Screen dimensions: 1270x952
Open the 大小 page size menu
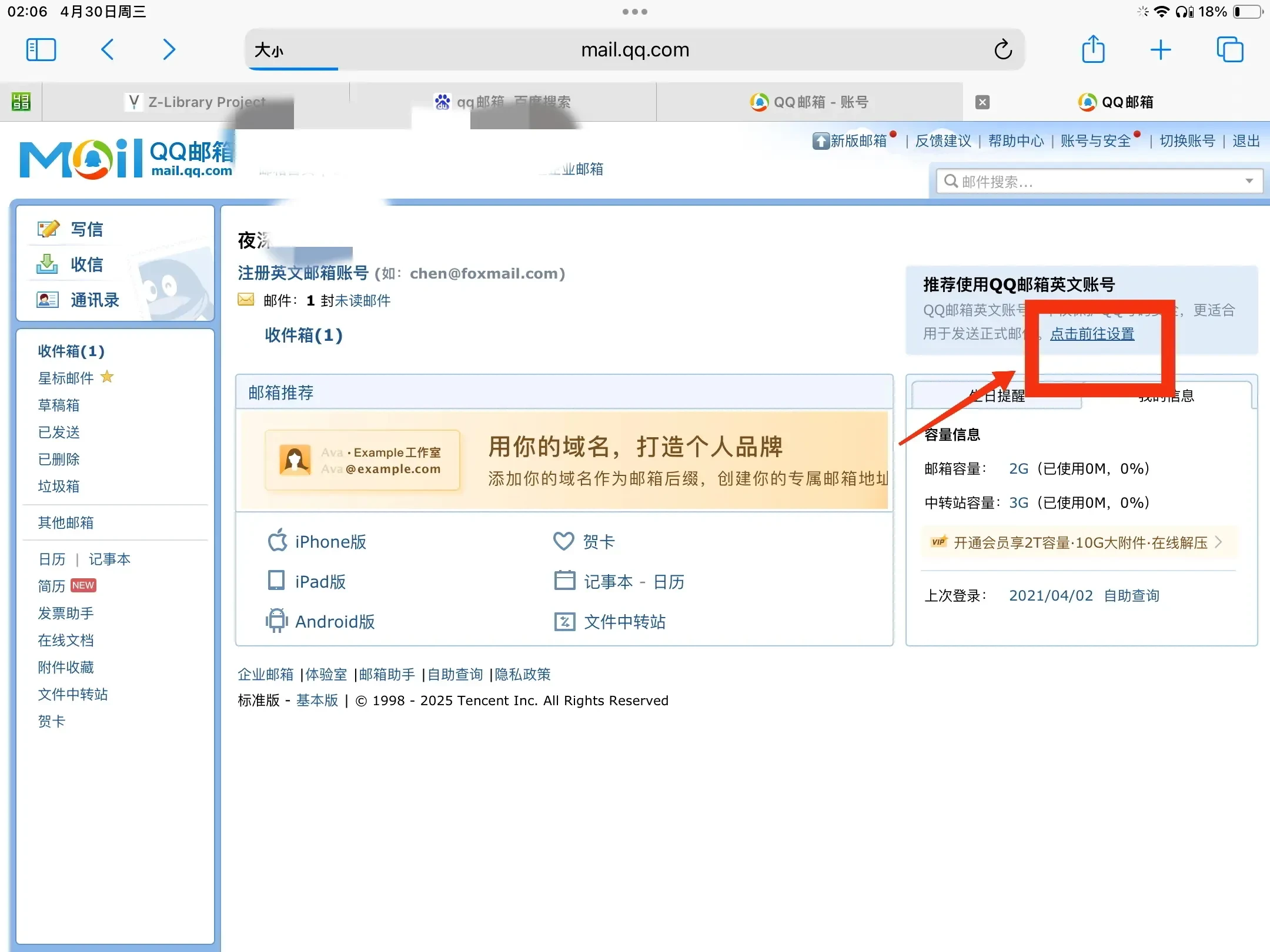270,50
